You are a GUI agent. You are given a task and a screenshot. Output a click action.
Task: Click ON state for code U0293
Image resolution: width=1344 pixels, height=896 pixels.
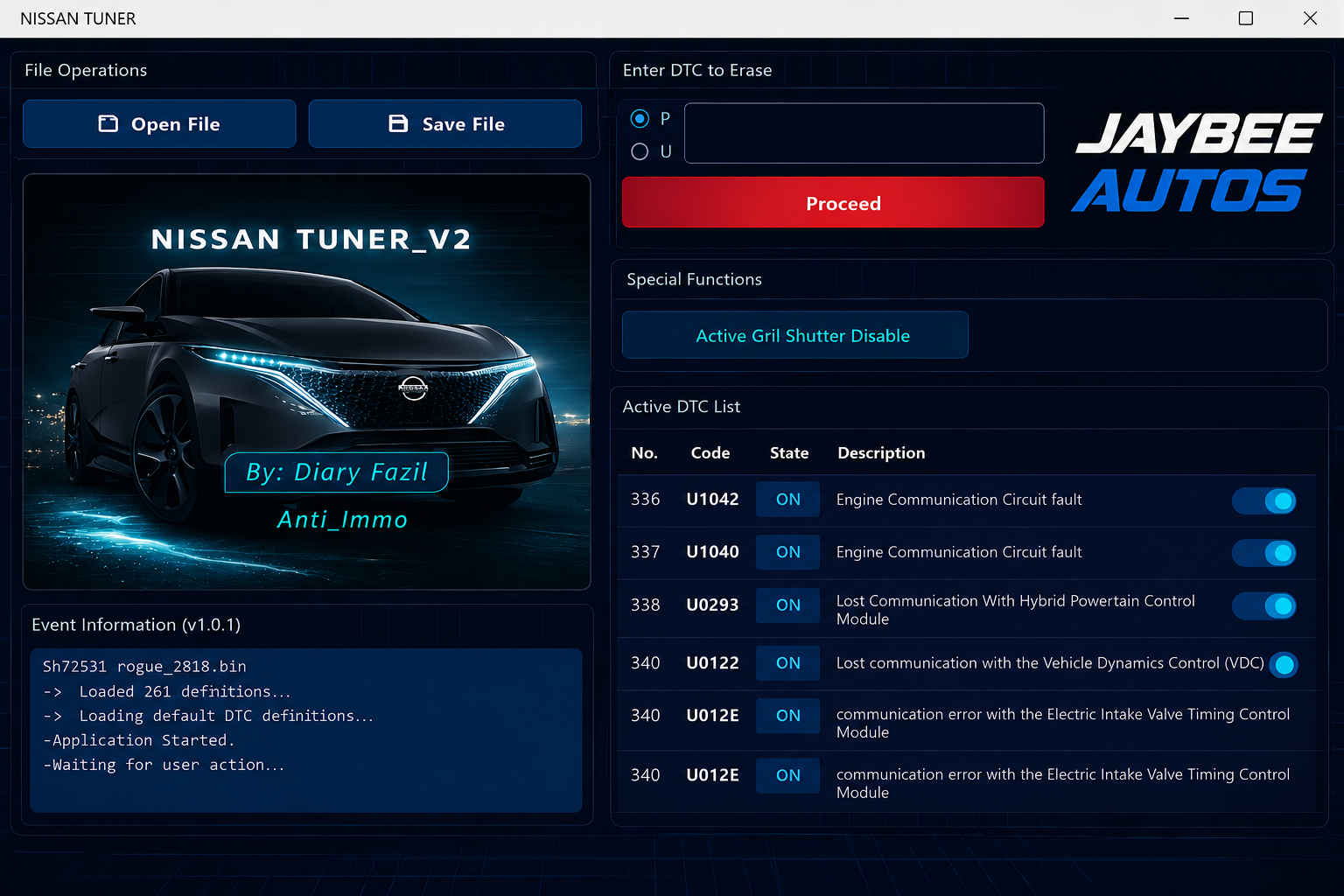pos(788,605)
